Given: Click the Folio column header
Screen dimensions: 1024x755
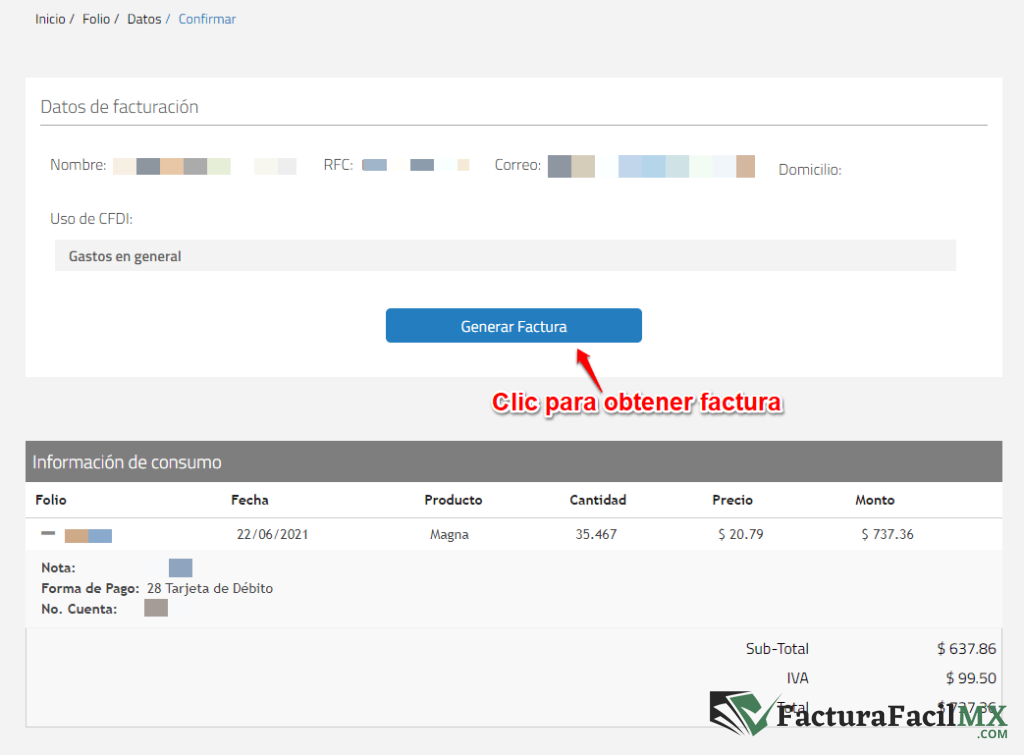Looking at the screenshot, I should (x=51, y=500).
